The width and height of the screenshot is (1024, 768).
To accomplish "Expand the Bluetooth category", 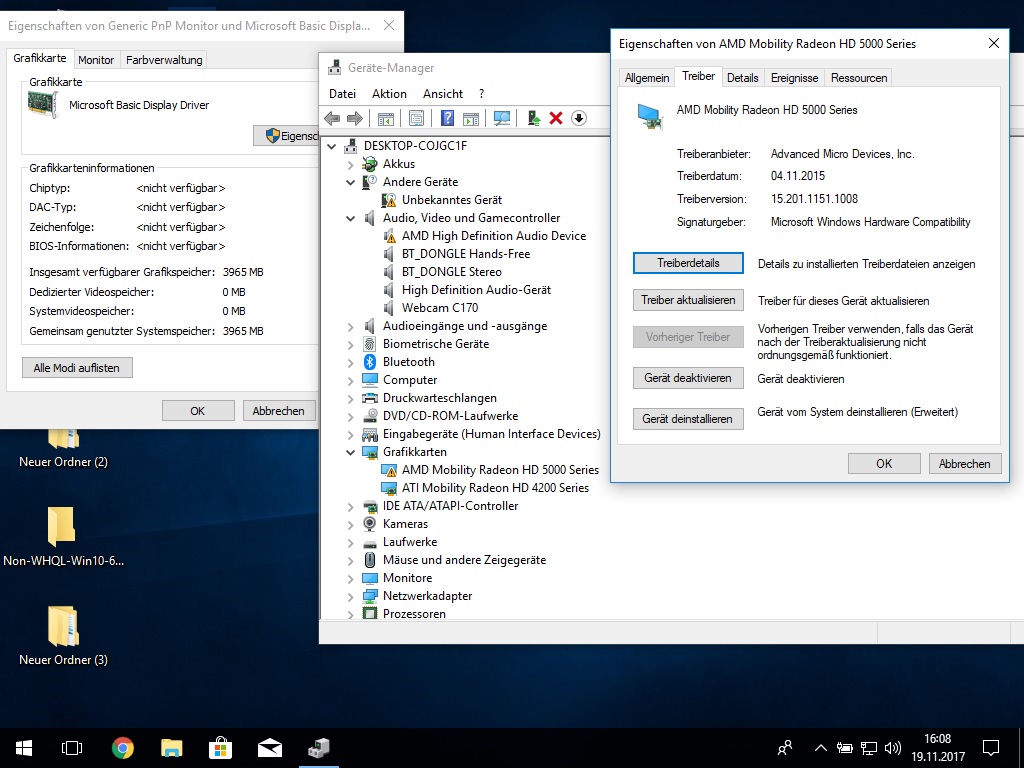I will point(351,362).
